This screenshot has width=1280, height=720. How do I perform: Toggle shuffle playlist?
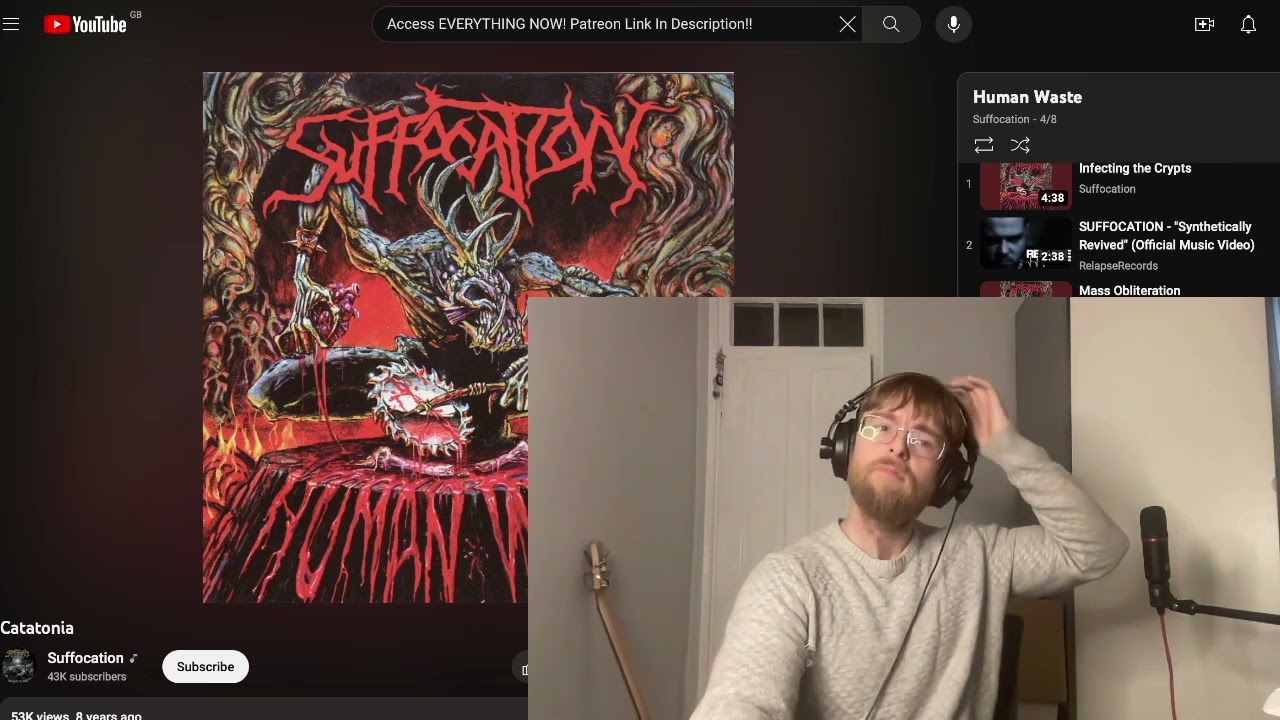point(1020,145)
